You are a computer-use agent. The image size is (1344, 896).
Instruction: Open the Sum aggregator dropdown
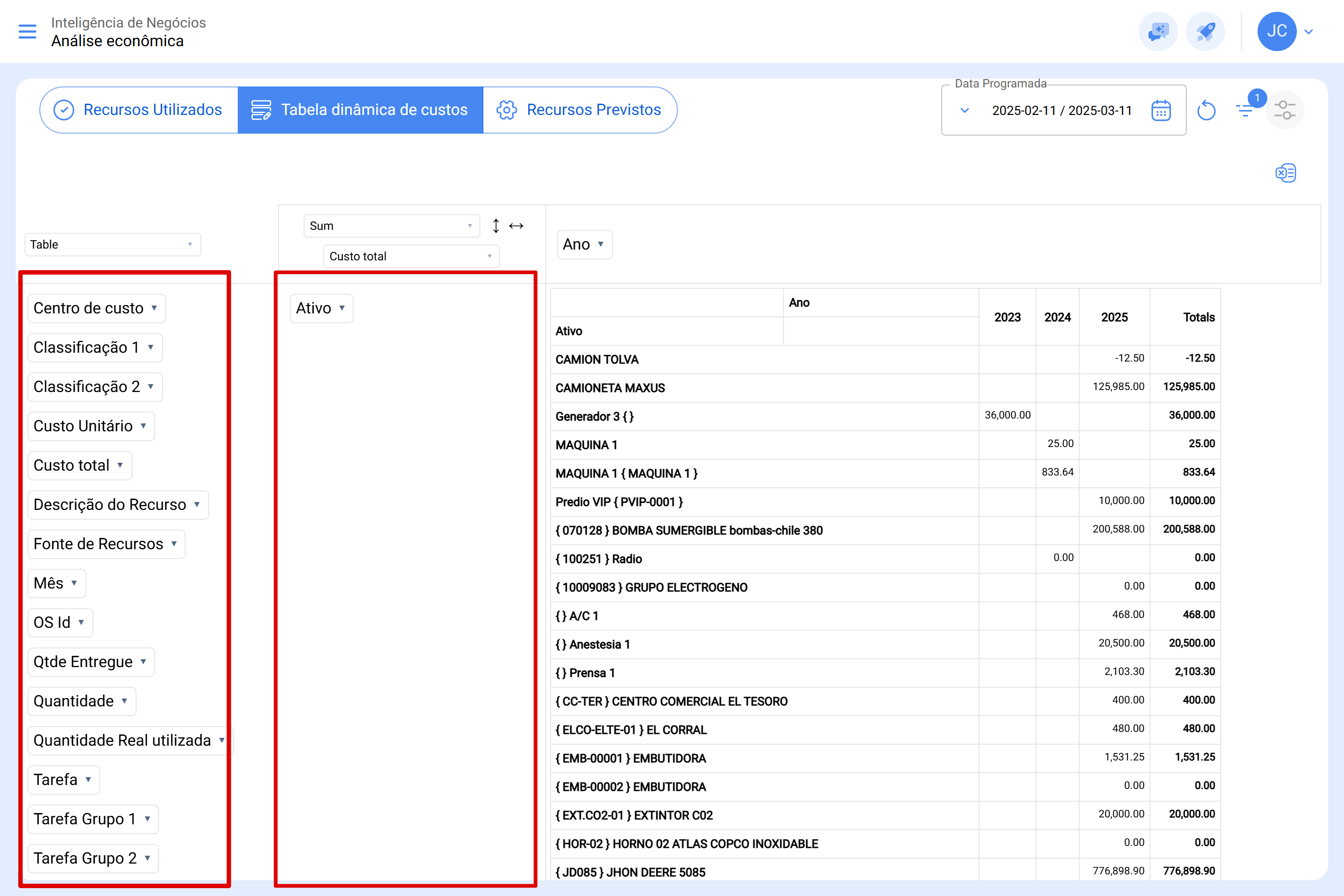[392, 225]
